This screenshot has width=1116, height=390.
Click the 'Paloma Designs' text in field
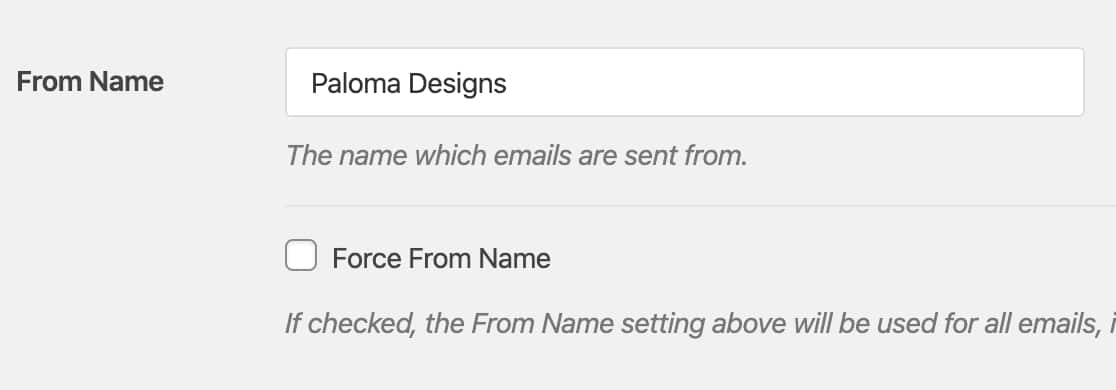[409, 83]
